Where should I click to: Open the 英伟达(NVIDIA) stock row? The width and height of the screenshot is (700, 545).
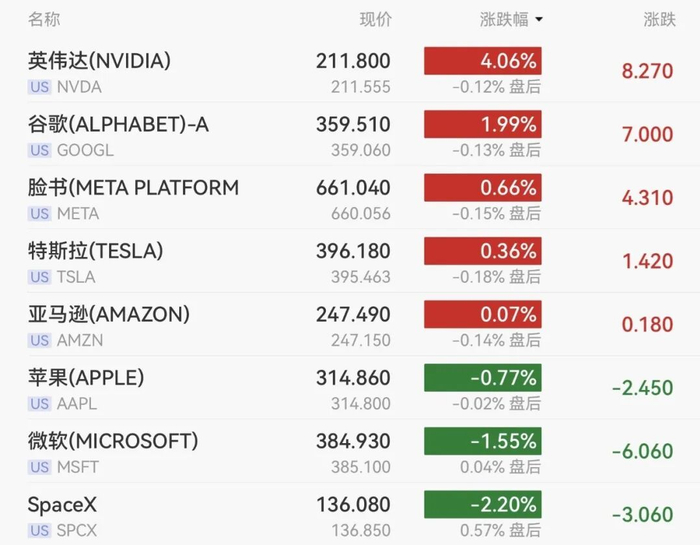(x=352, y=71)
